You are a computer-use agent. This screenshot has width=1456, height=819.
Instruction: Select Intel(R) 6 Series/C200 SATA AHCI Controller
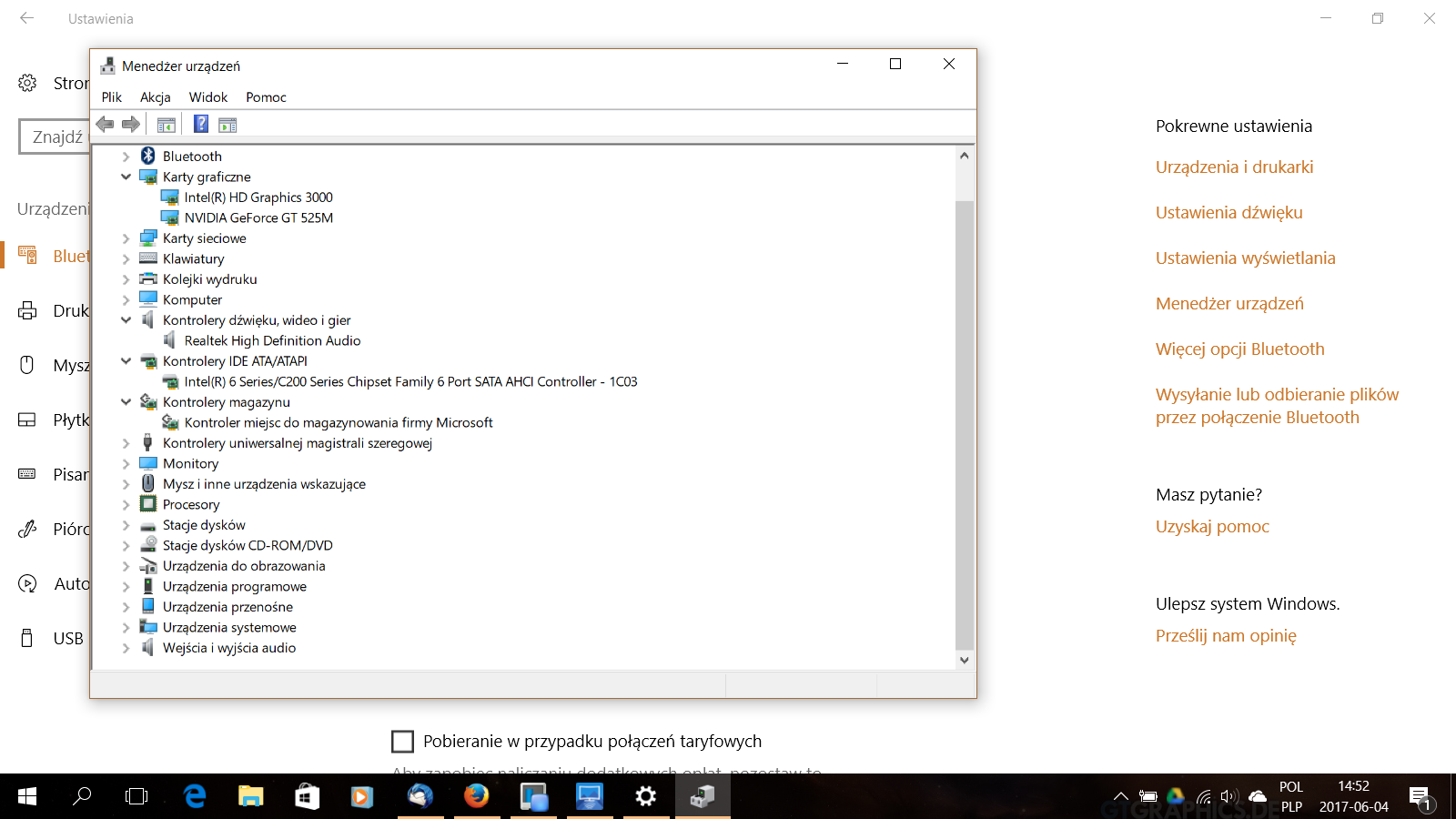(410, 381)
